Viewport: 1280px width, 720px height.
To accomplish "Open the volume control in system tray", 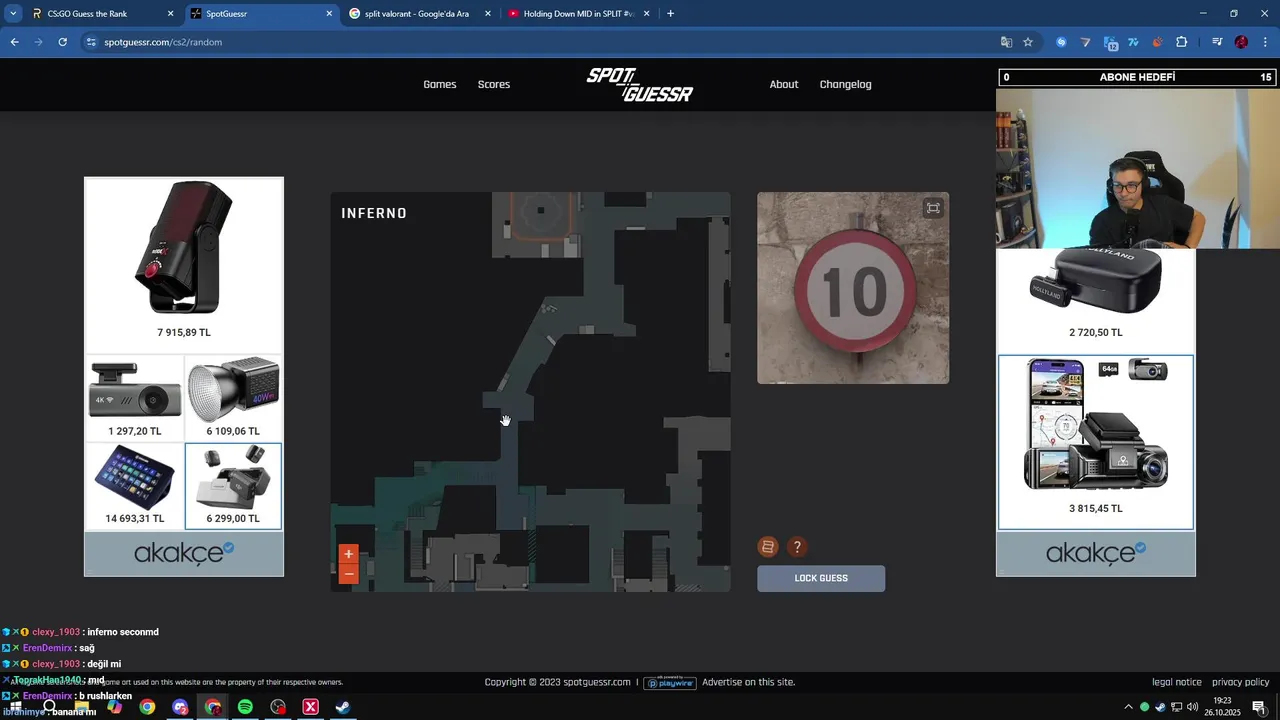I will 1192,707.
